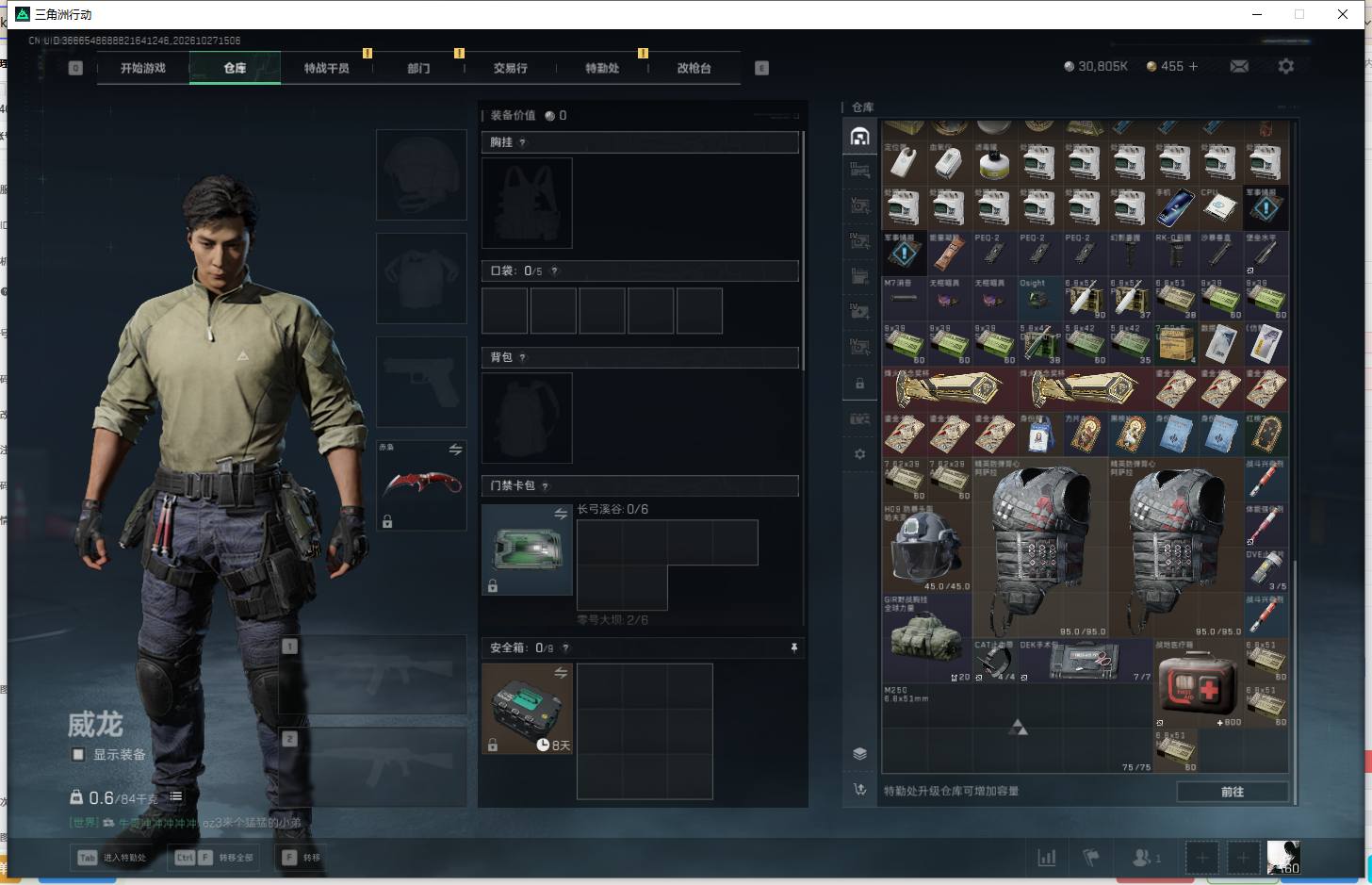1372x885 pixels.
Task: Click 进入特勤处 Tab shortcut button
Action: (x=113, y=858)
